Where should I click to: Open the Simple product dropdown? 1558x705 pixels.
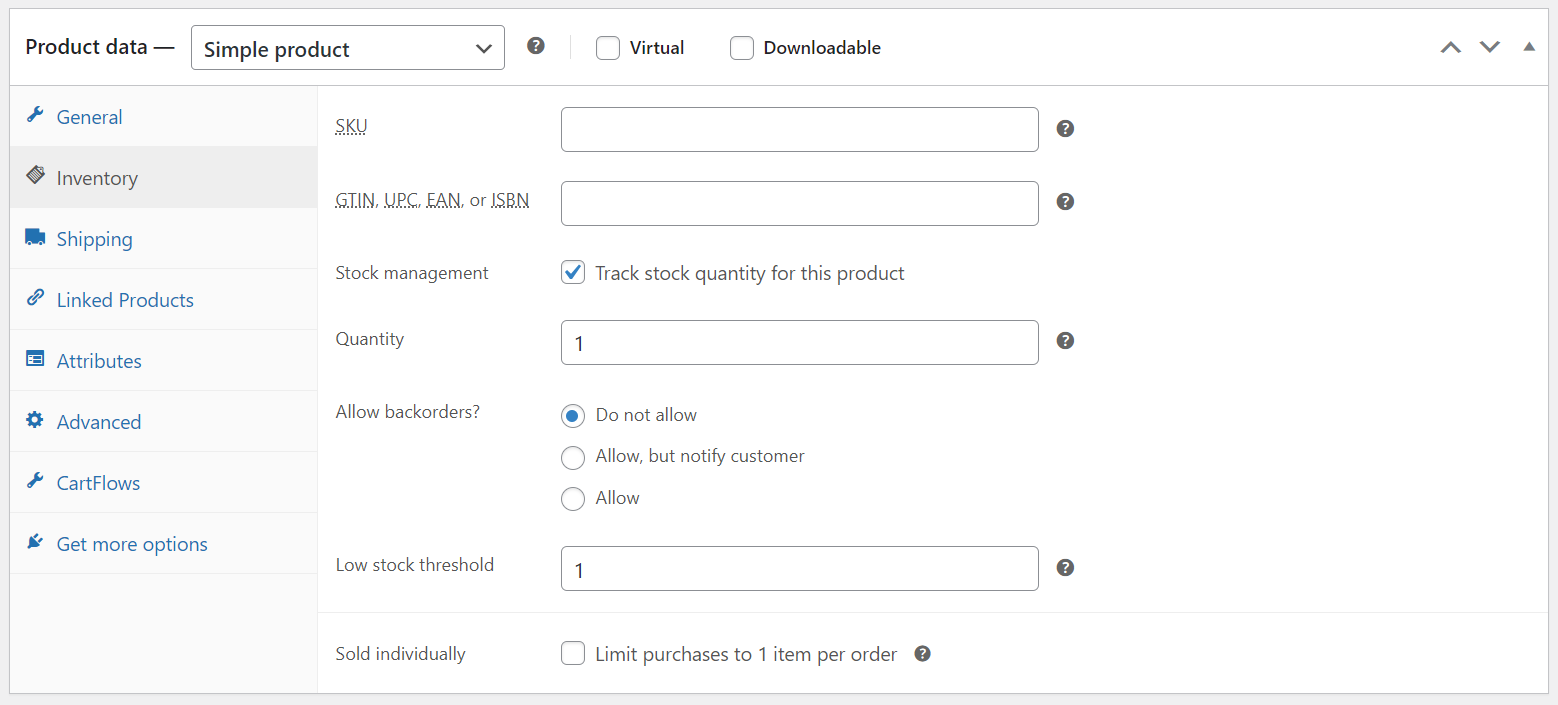(x=347, y=47)
